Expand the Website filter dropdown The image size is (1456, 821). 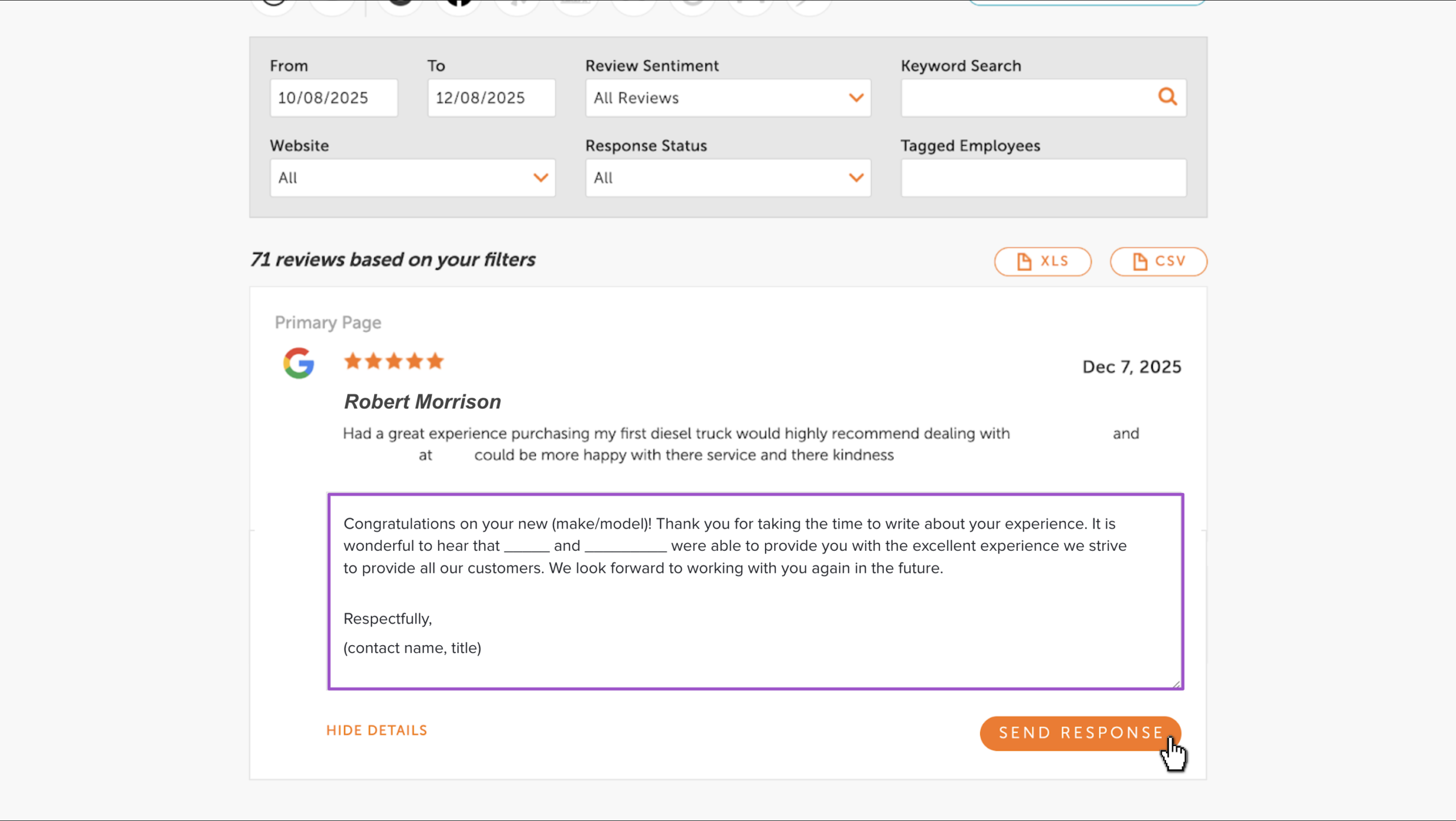(412, 178)
